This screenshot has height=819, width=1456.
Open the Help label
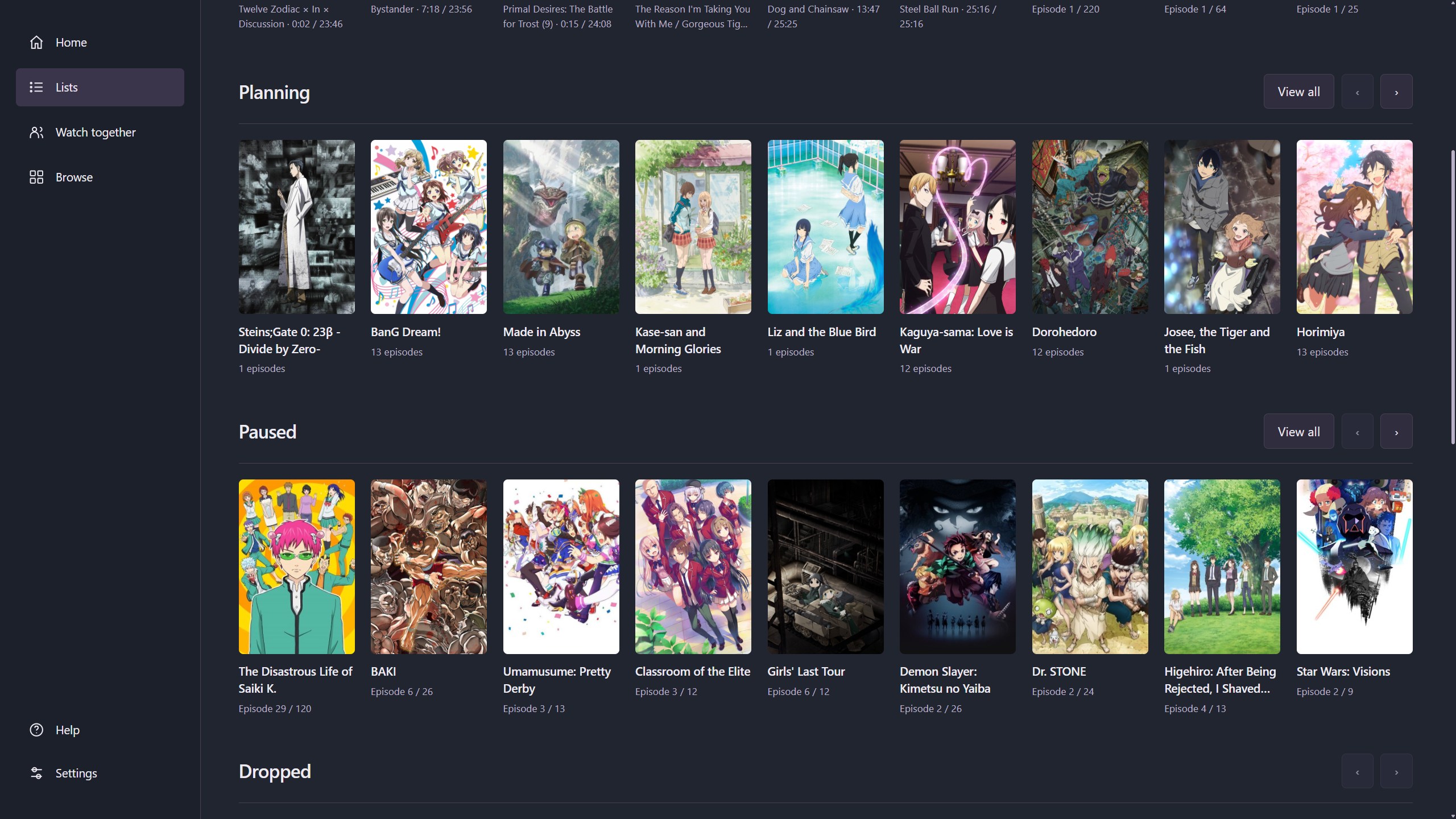[x=68, y=730]
